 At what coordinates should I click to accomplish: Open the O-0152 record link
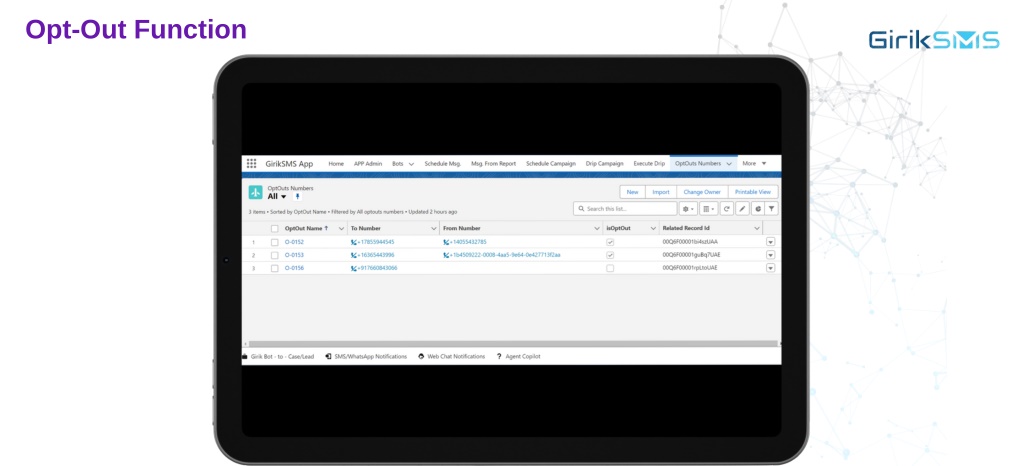pos(294,242)
